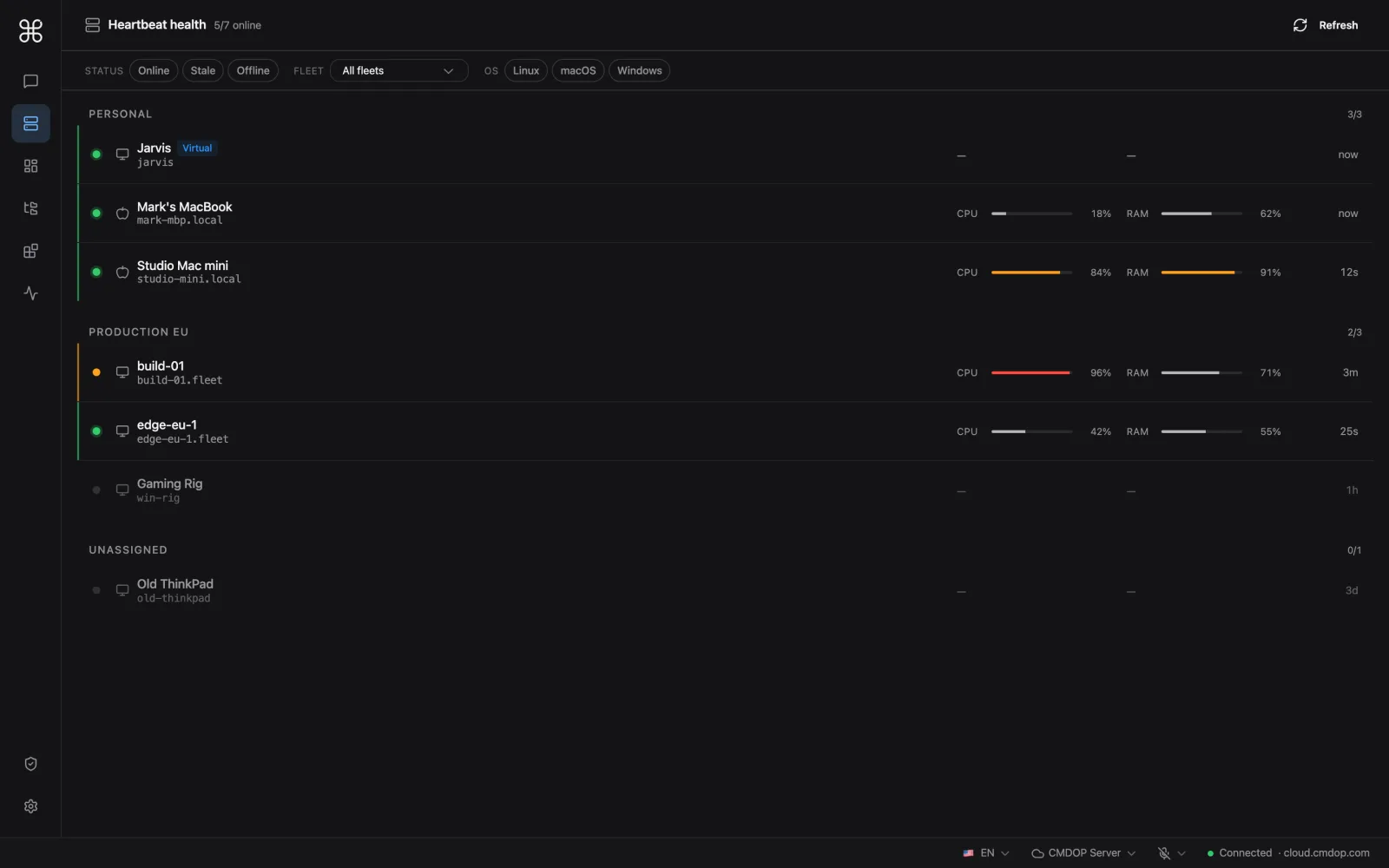The height and width of the screenshot is (868, 1389).
Task: Select the machines server sidebar icon
Action: tap(30, 123)
